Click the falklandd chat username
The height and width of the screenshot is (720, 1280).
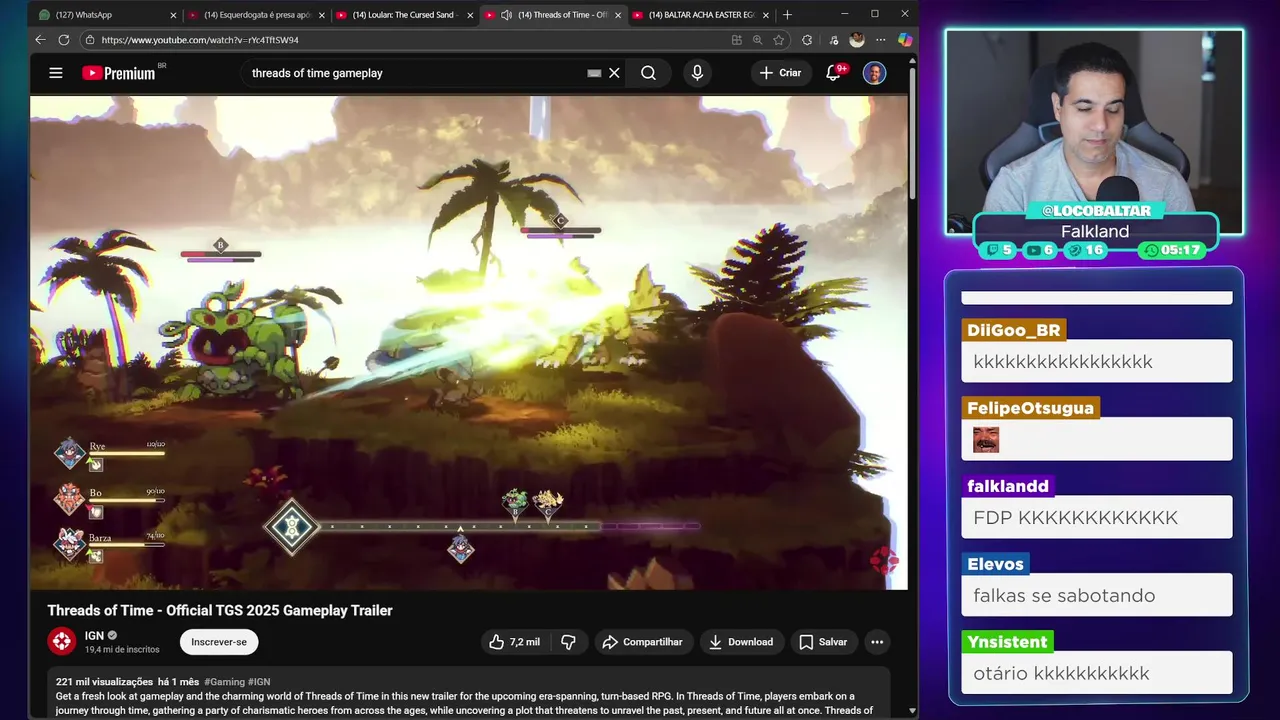coord(1008,486)
